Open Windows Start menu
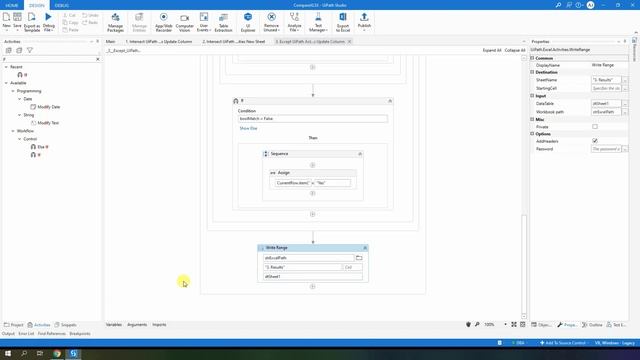The width and height of the screenshot is (640, 360). click(8, 353)
